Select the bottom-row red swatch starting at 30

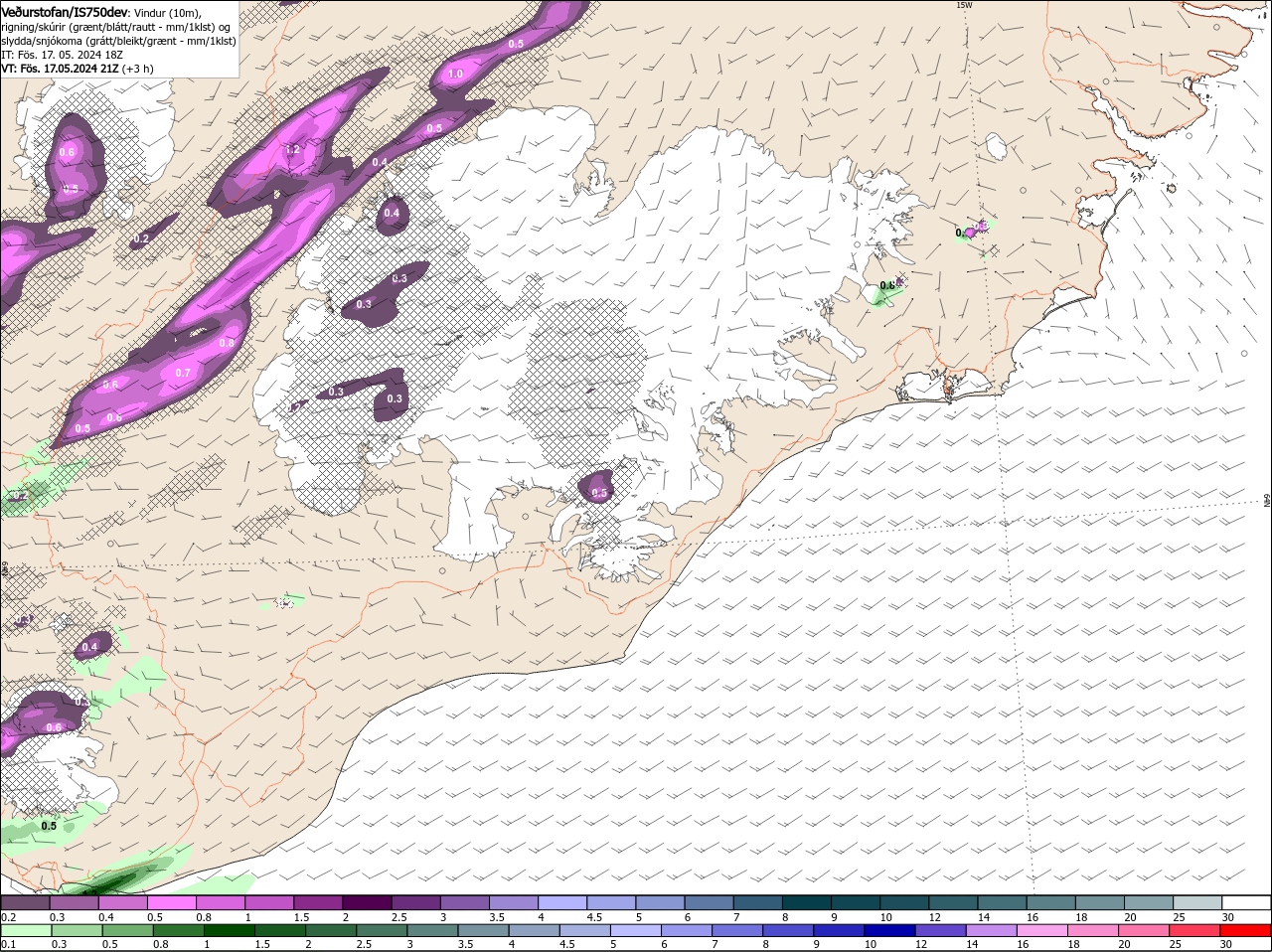tap(1246, 931)
